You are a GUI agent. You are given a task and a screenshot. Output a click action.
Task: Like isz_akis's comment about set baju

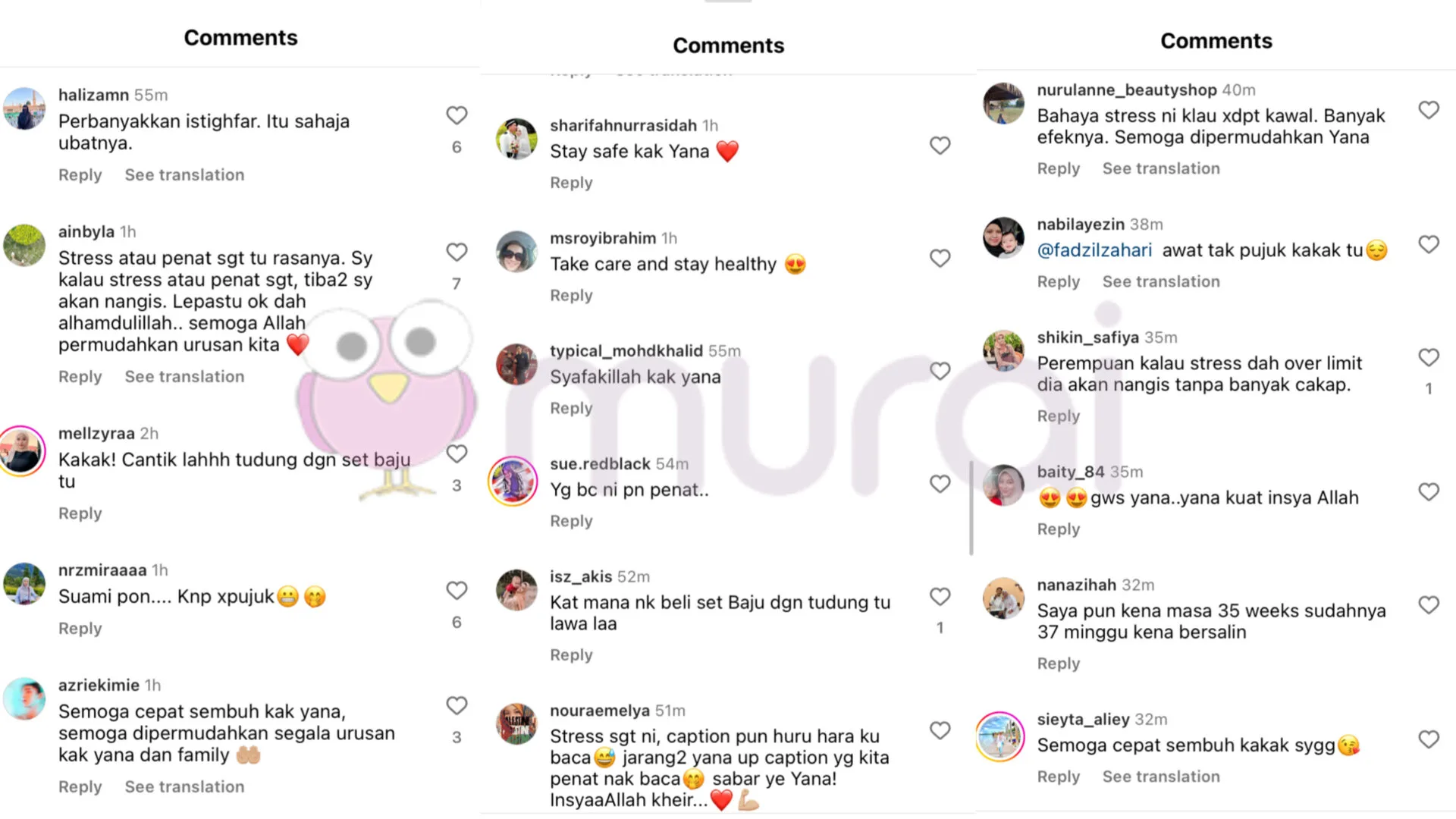point(940,597)
